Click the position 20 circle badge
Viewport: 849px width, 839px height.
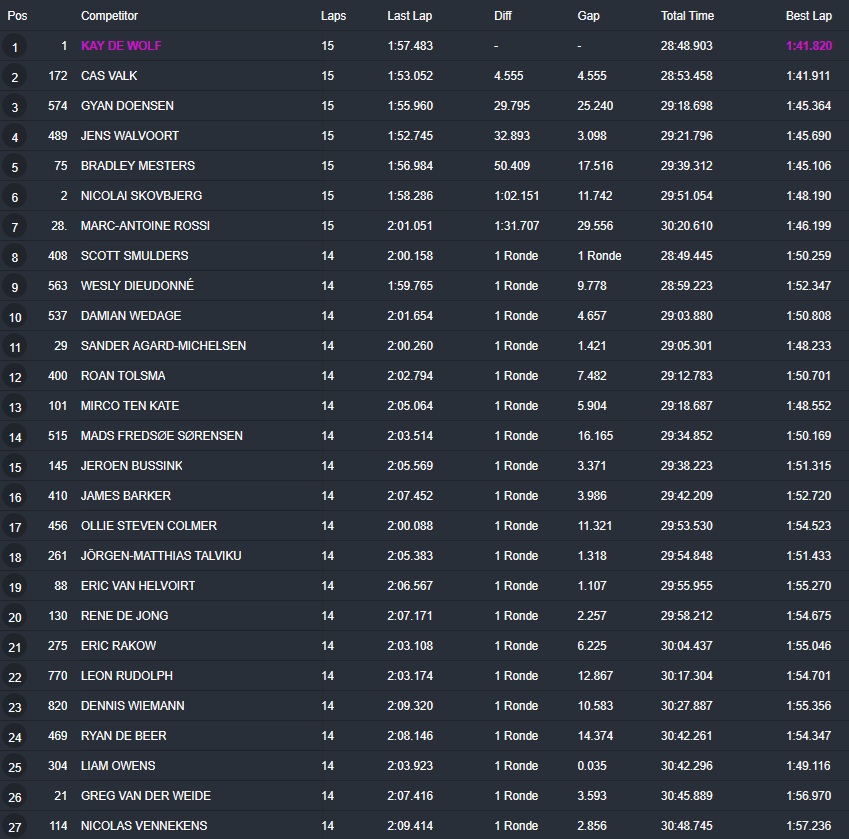[15, 617]
